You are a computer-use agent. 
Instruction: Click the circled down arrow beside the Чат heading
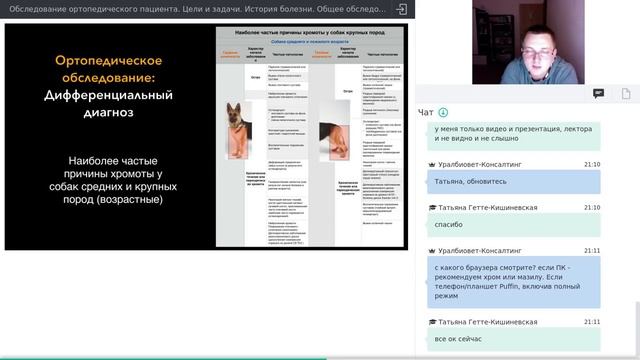pos(443,112)
